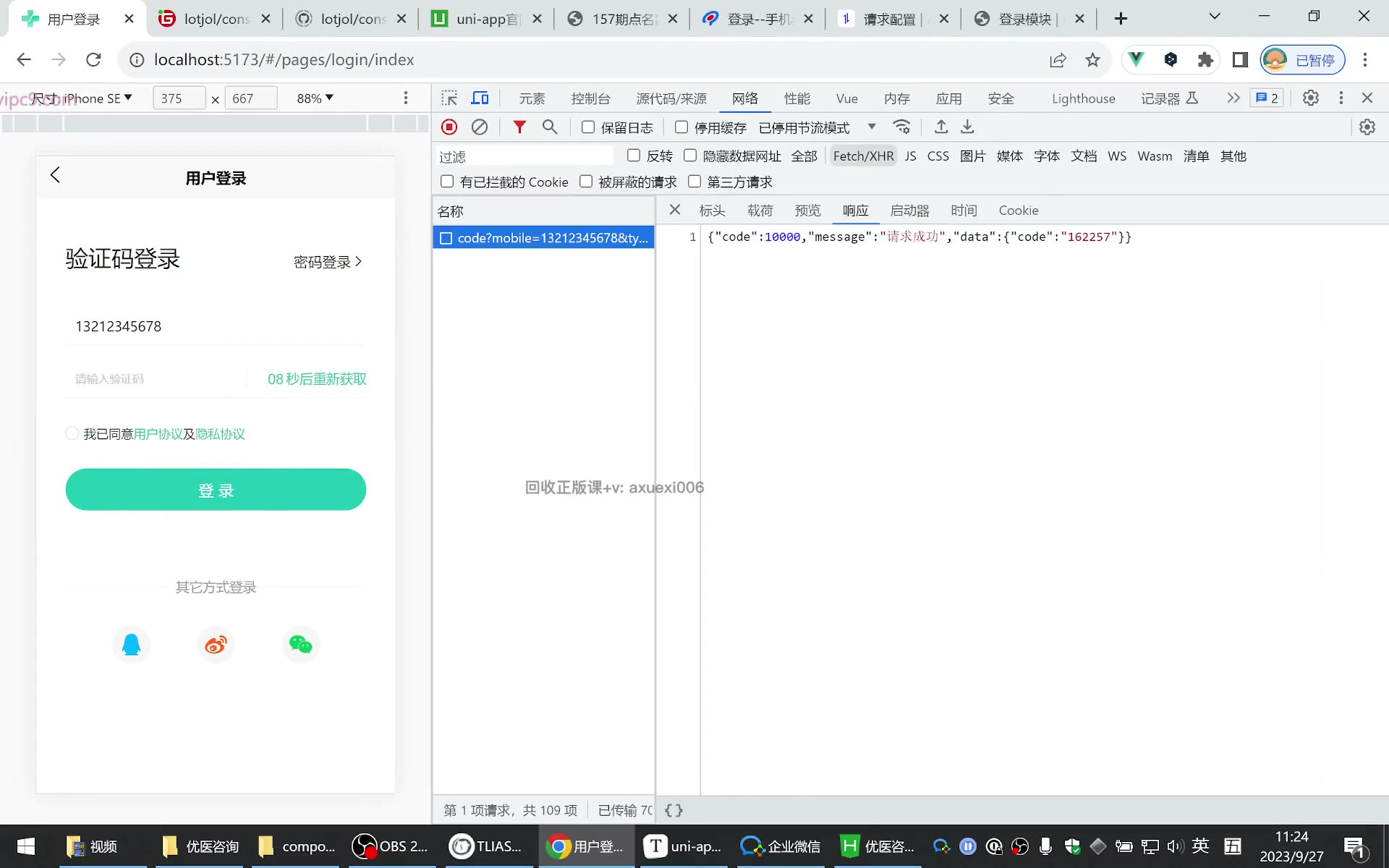Open throttling mode dropdown arrow

(872, 127)
